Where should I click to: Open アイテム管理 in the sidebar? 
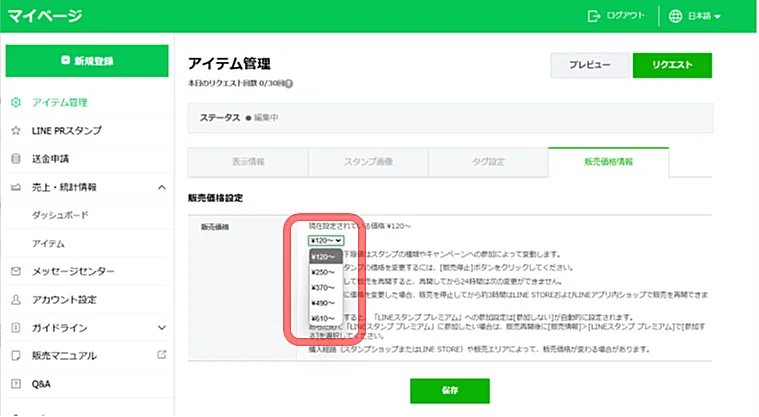tap(60, 102)
